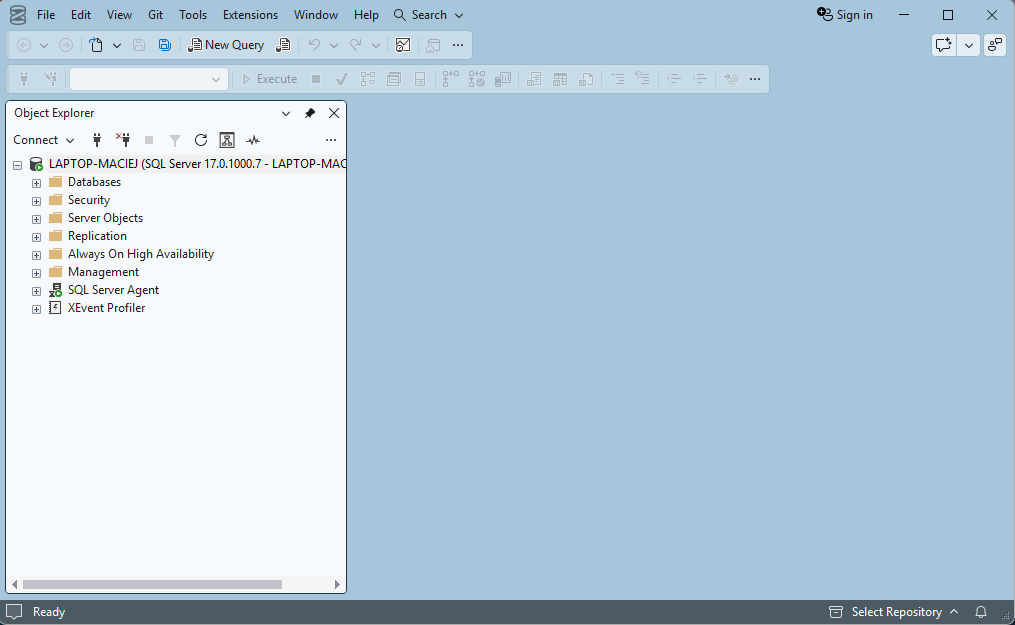This screenshot has width=1015, height=625.
Task: Open the Activity Monitor icon
Action: (x=253, y=140)
